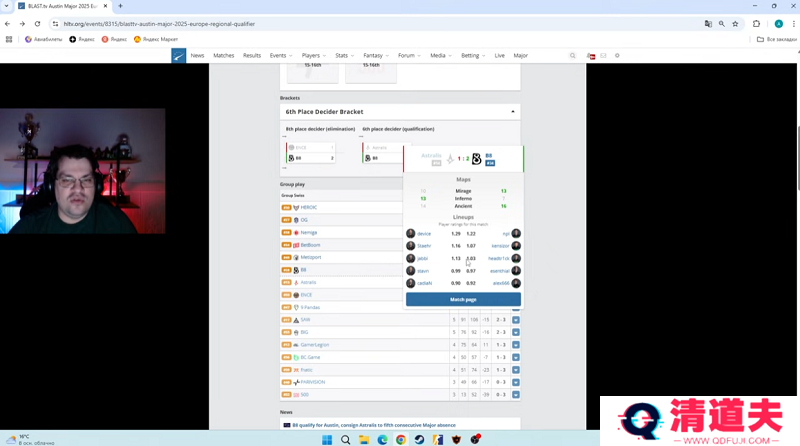The height and width of the screenshot is (446, 800).
Task: Open the Players dropdown menu
Action: click(x=313, y=56)
